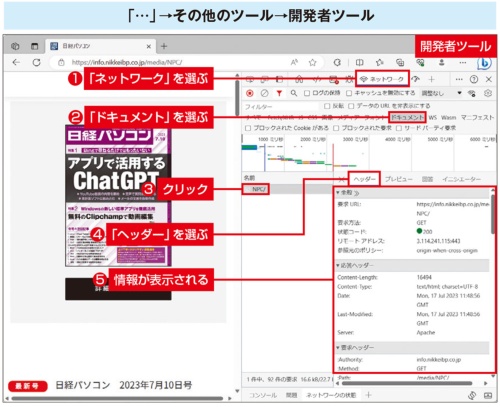Switch to the プレビュー tab
The height and width of the screenshot is (407, 500).
399,179
